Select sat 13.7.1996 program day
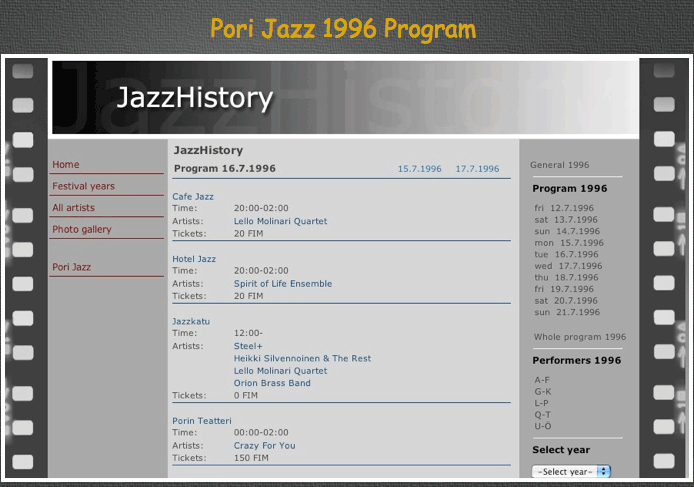The image size is (694, 487). coord(566,220)
